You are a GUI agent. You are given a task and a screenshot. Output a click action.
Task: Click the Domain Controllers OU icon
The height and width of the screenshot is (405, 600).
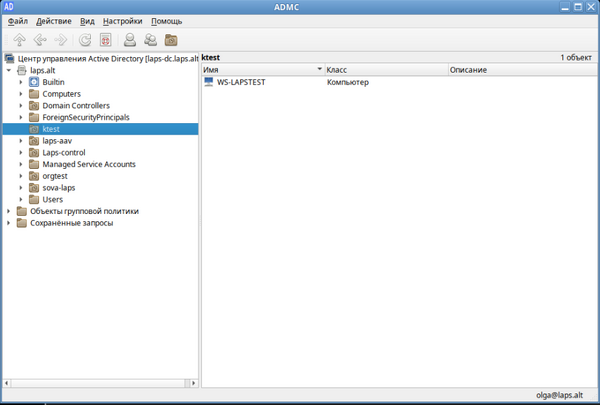34,106
